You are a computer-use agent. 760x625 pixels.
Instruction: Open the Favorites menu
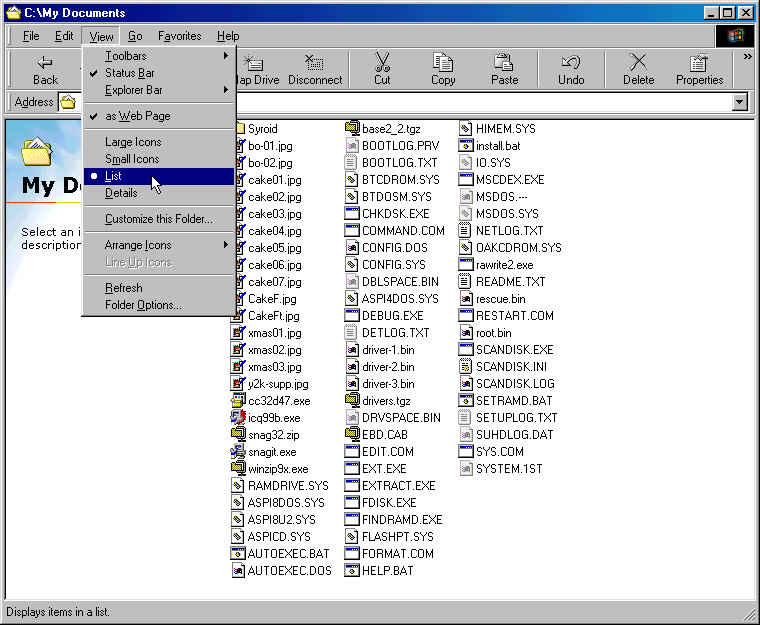179,36
